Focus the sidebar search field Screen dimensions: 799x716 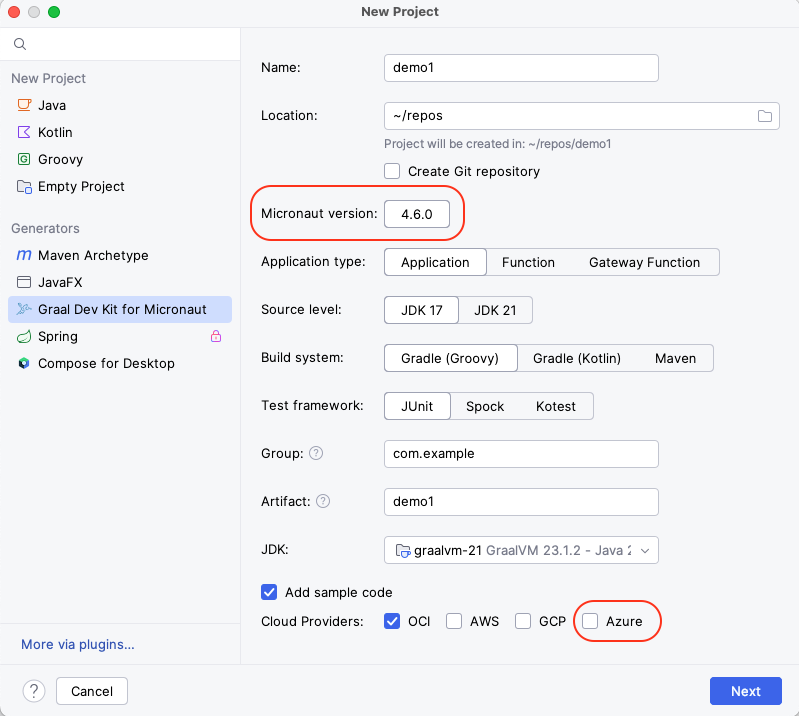(x=120, y=44)
